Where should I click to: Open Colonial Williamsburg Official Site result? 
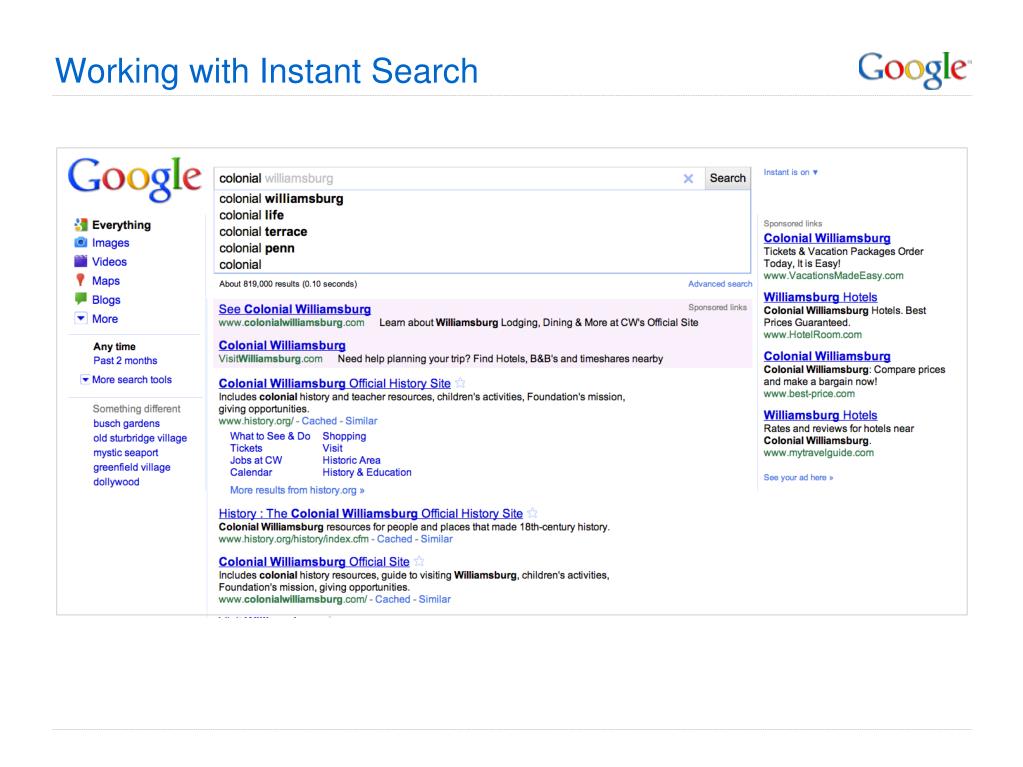tap(314, 562)
